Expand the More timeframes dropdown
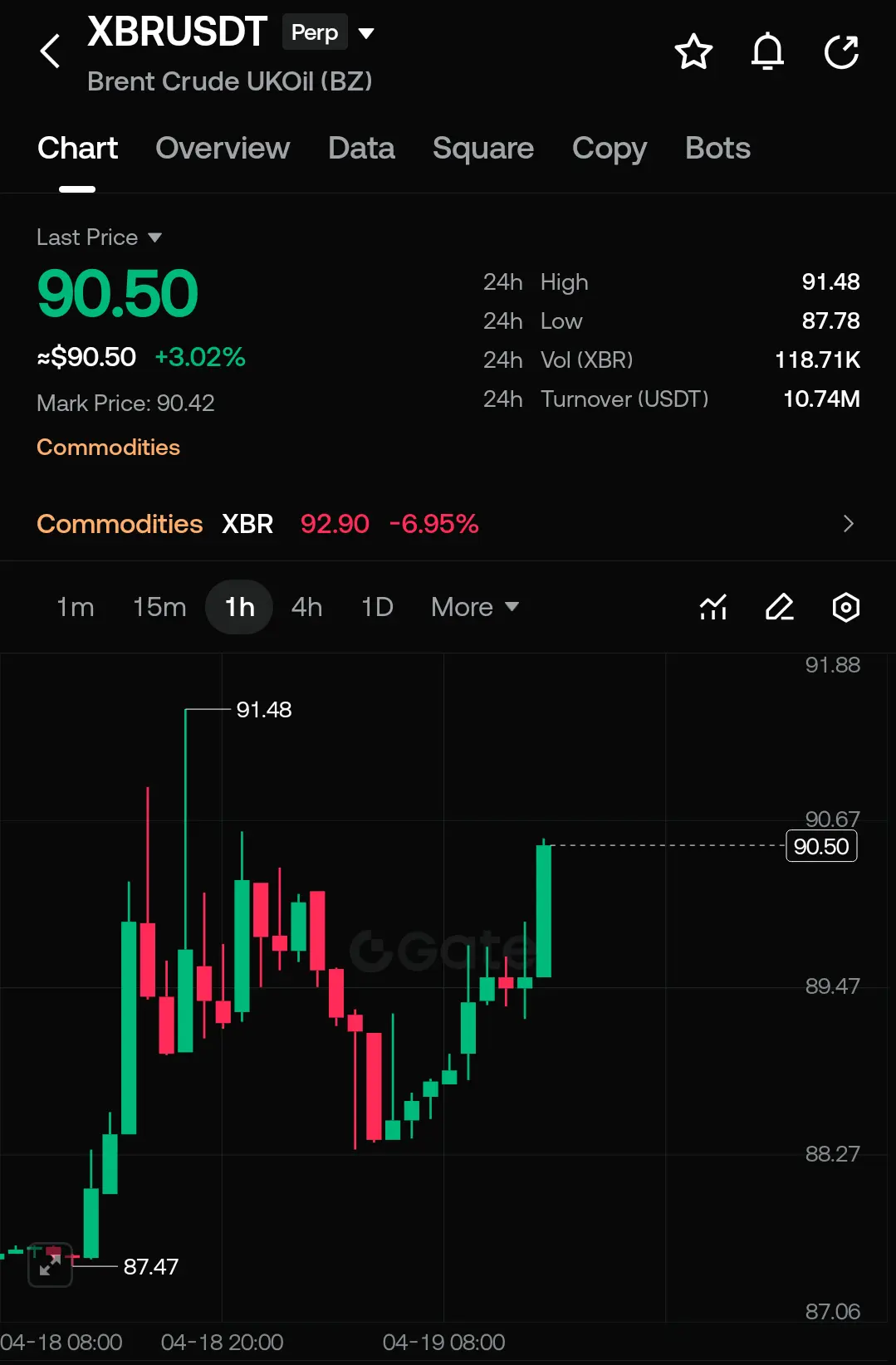The width and height of the screenshot is (896, 1365). [x=475, y=607]
